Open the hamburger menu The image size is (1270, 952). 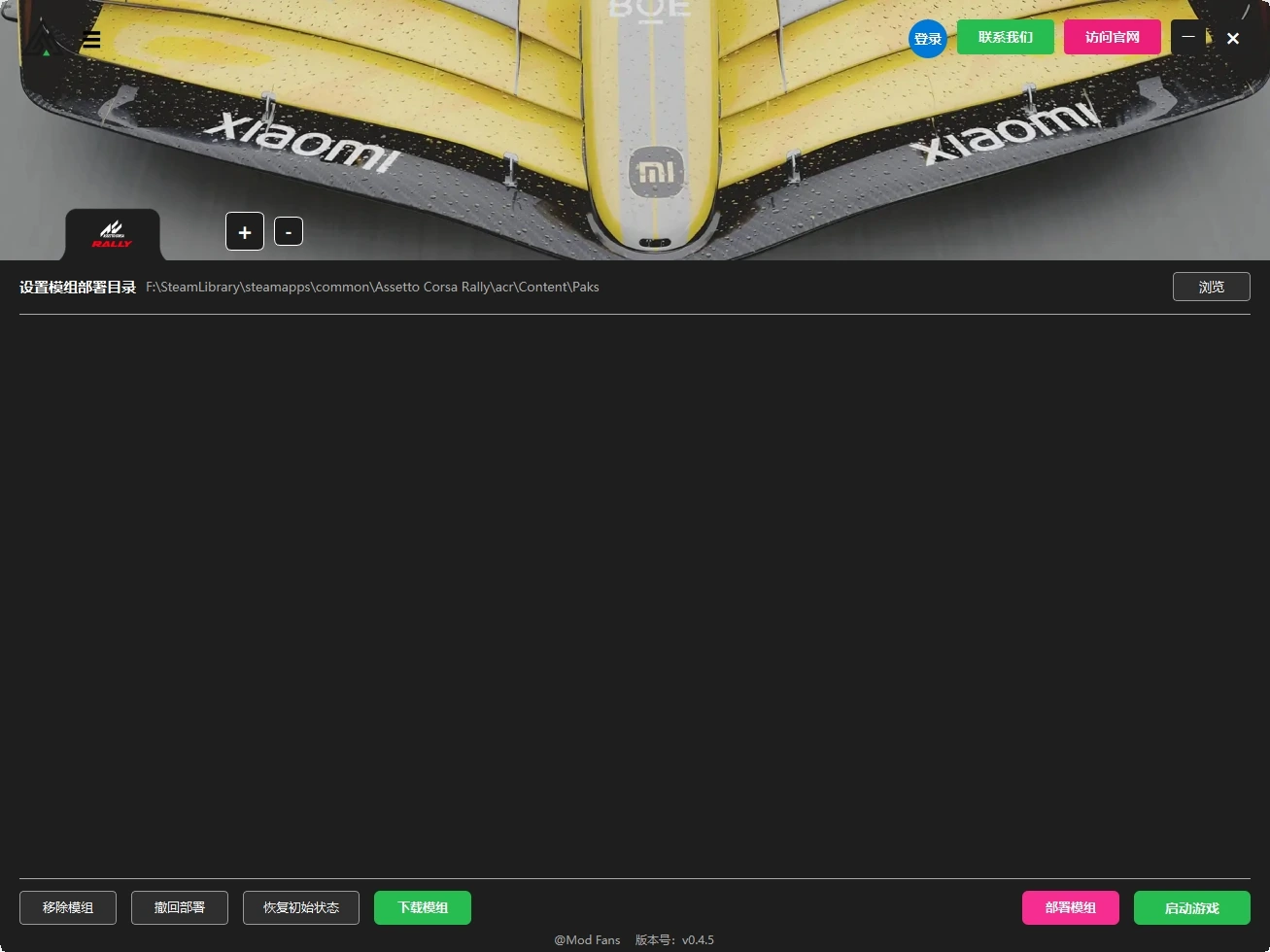click(x=91, y=40)
